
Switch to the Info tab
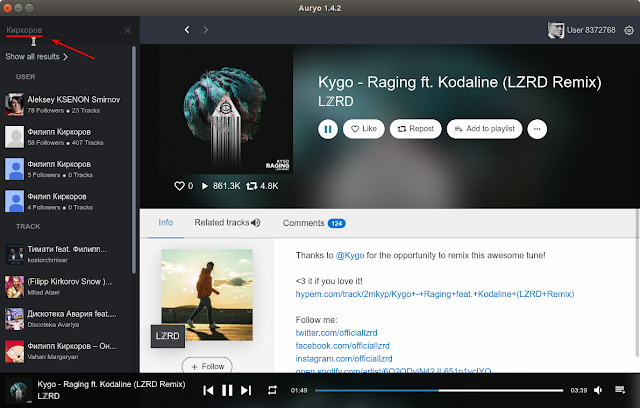(166, 223)
